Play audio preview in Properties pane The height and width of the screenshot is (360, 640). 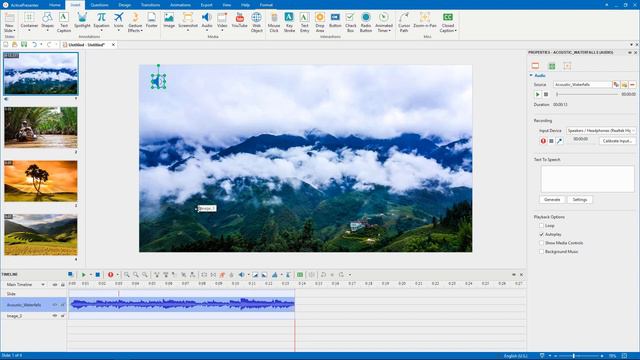538,94
